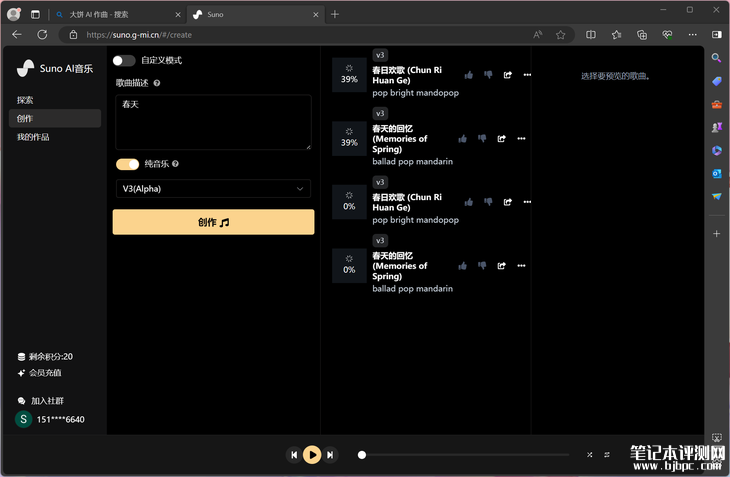The height and width of the screenshot is (477, 730).
Task: Skip to next track in player
Action: [x=330, y=455]
